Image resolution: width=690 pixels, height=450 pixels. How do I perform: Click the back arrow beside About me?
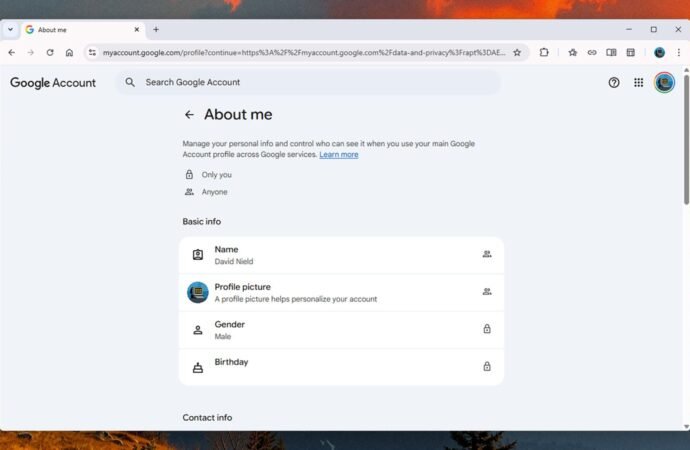click(189, 115)
